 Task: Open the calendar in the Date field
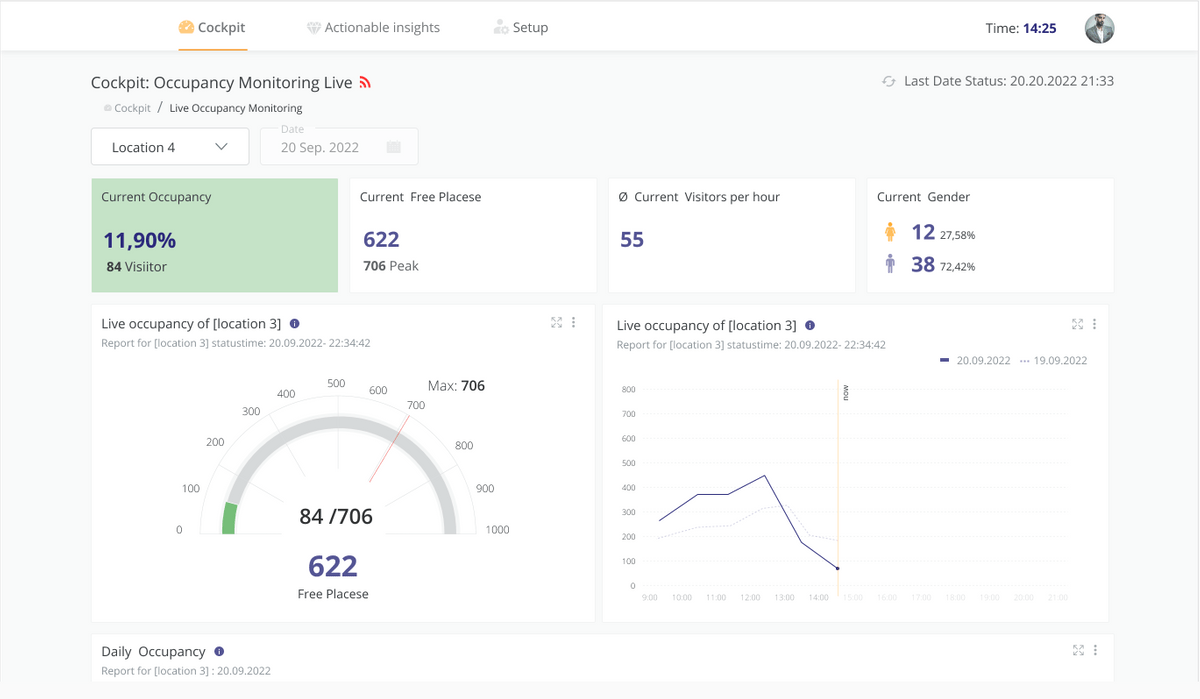point(393,147)
